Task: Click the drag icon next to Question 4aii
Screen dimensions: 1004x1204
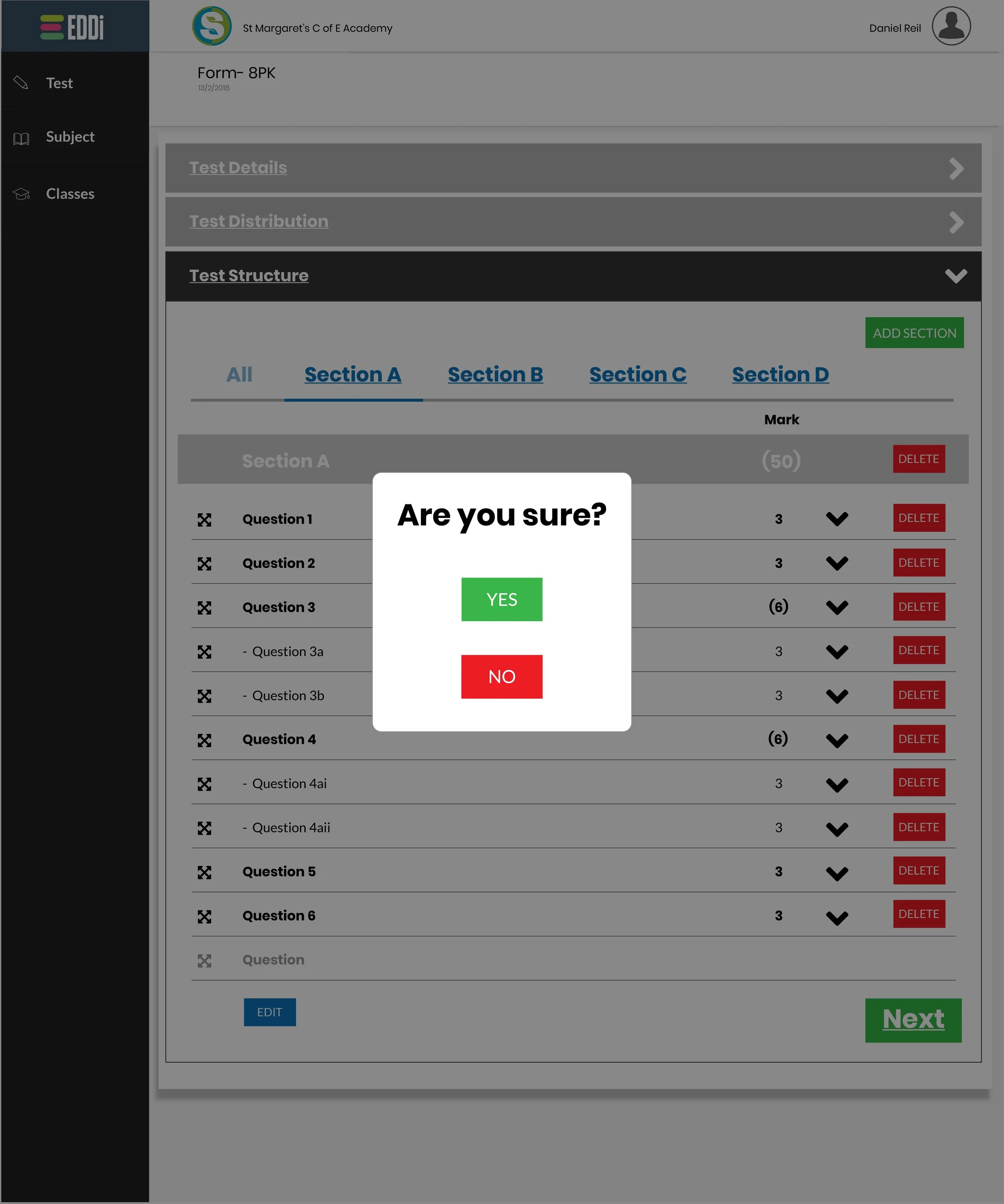Action: pos(204,828)
